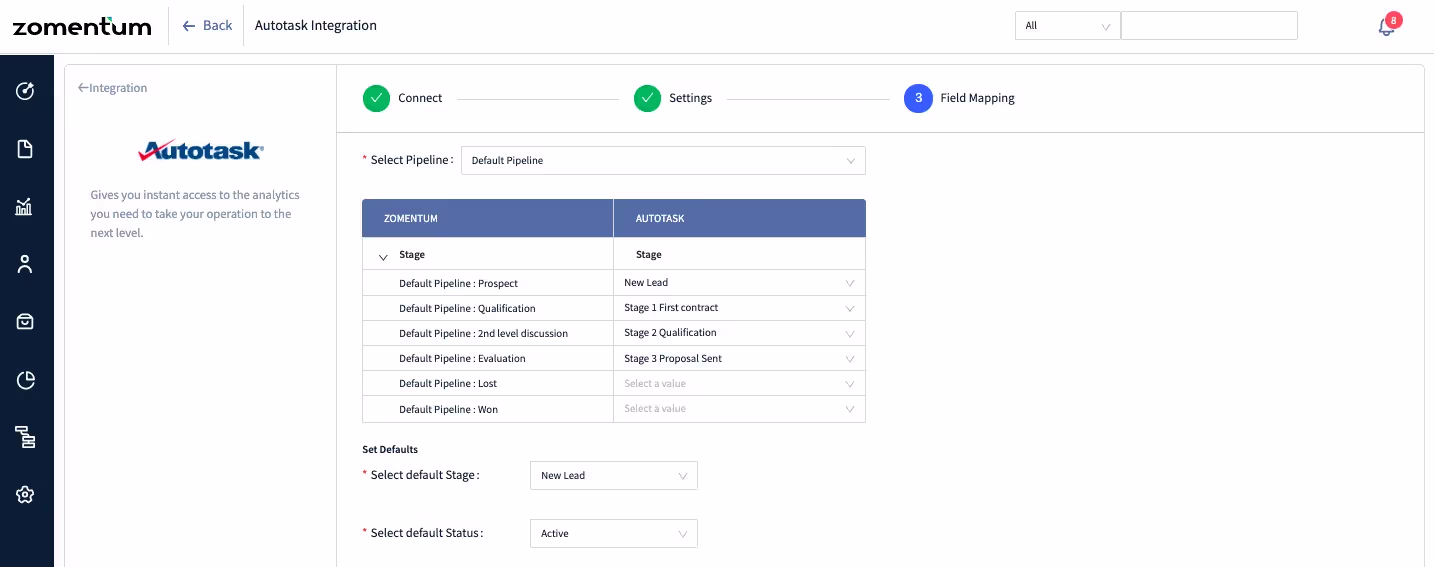The height and width of the screenshot is (567, 1434).
Task: Open the person contacts icon in sidebar
Action: click(26, 264)
